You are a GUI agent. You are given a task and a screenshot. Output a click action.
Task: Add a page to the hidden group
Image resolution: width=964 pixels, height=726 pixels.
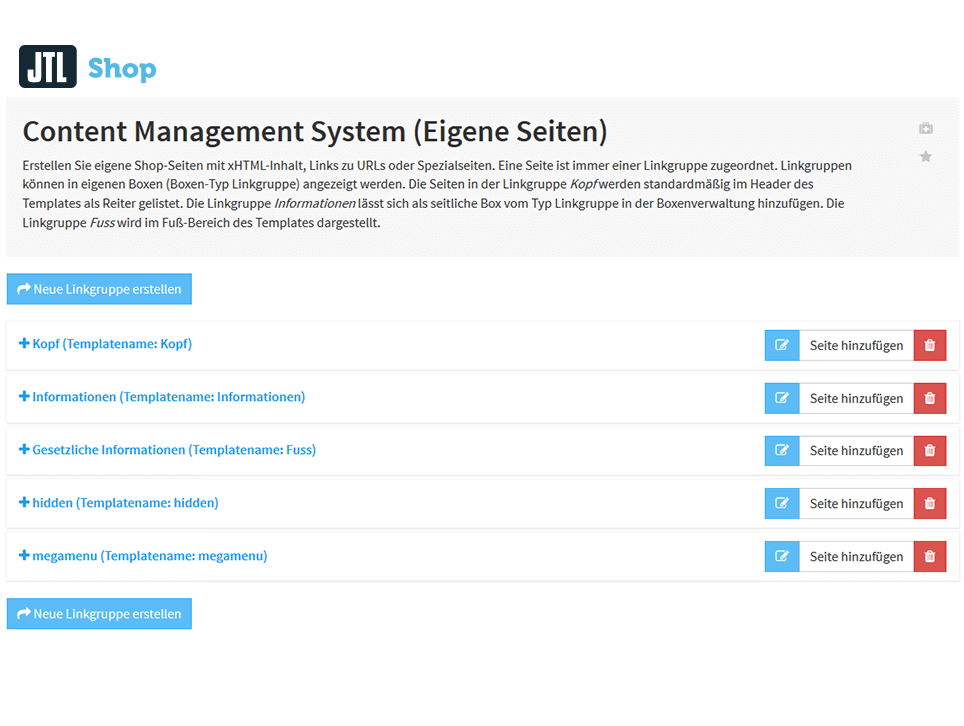point(856,503)
